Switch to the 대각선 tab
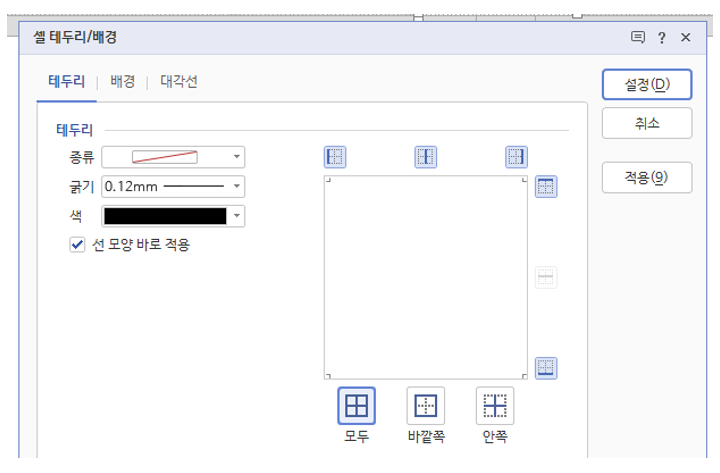The height and width of the screenshot is (473, 720). (179, 82)
